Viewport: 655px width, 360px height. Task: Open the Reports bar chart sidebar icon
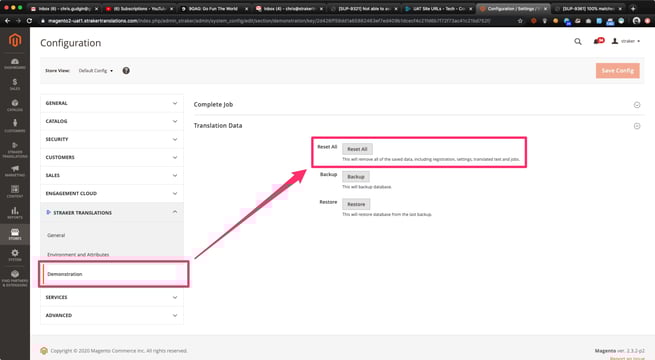click(15, 213)
